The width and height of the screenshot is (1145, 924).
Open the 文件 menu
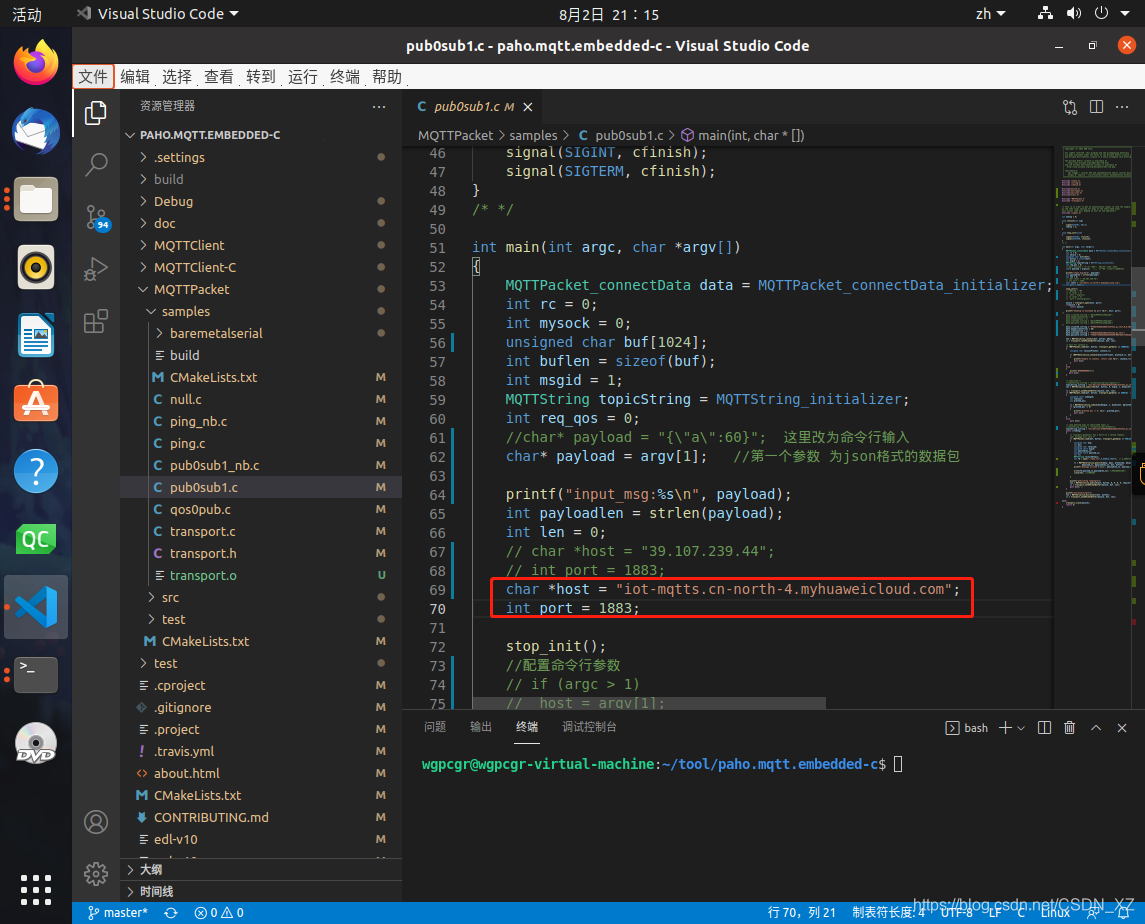pyautogui.click(x=93, y=77)
